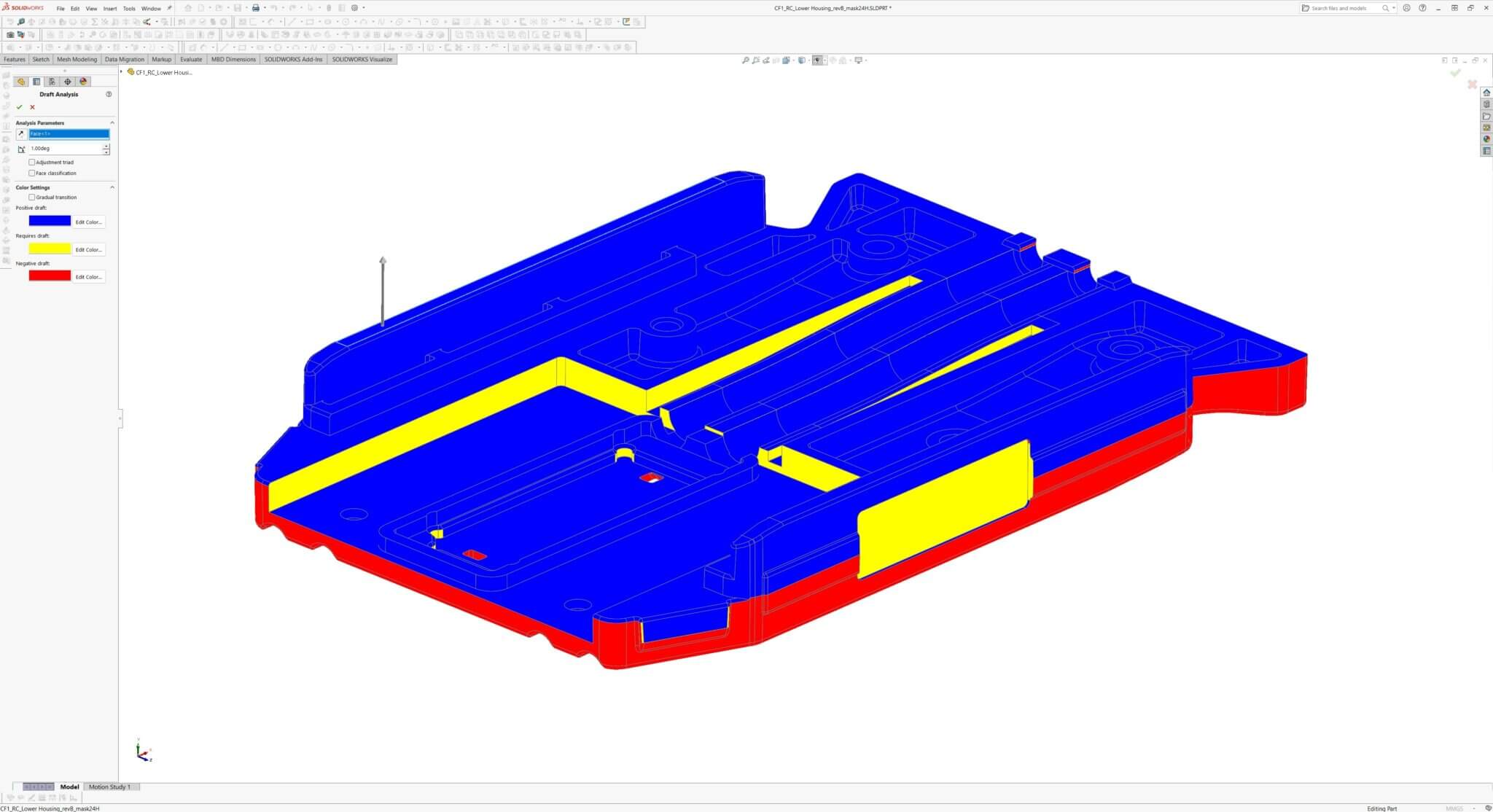Click the yellow Requires draft color swatch
The width and height of the screenshot is (1493, 812).
point(50,248)
